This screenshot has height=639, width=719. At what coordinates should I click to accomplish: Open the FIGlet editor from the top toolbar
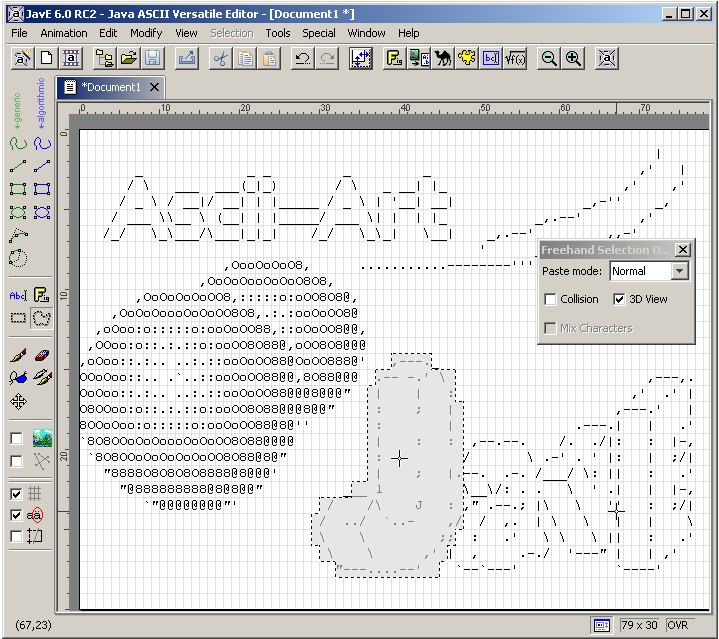pos(394,58)
